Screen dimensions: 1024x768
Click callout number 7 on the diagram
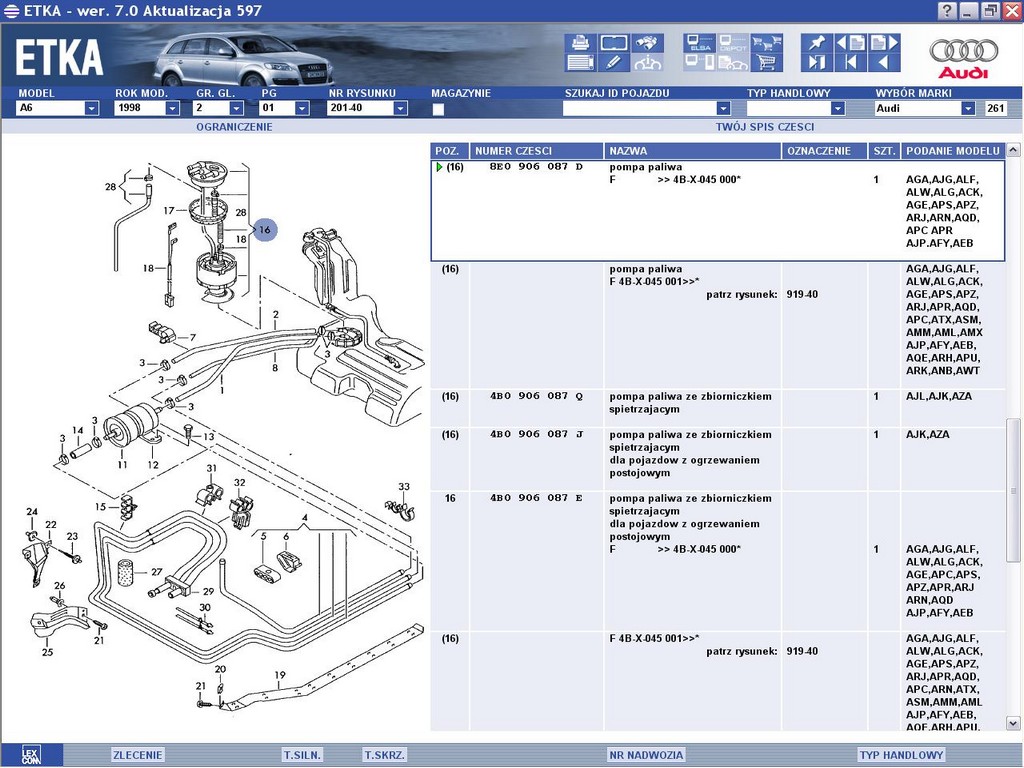tap(193, 338)
